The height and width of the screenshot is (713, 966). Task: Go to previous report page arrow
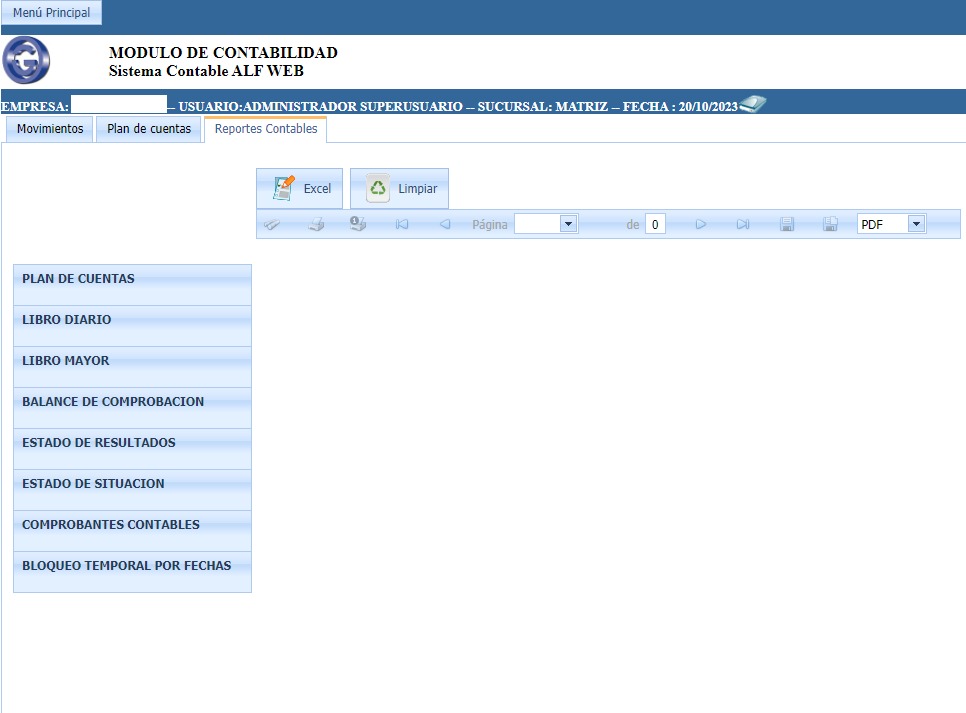(445, 225)
